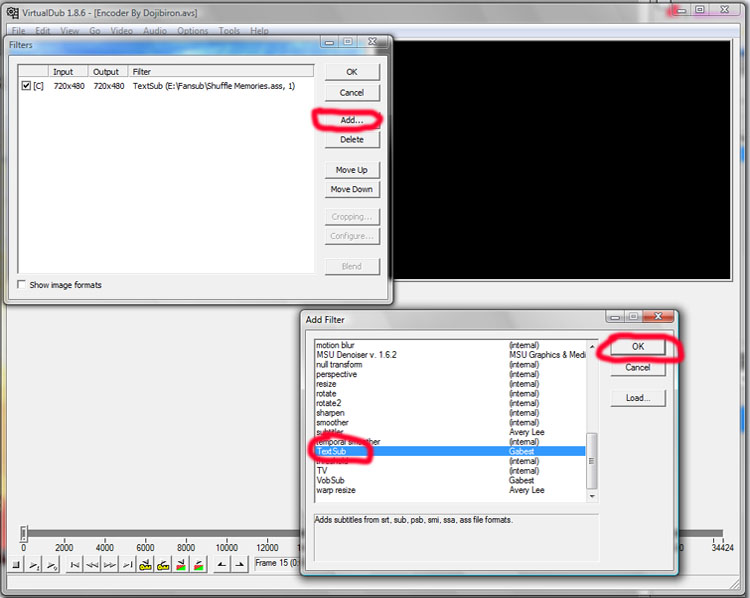Set the mark-in selection start icon

pyautogui.click(x=221, y=565)
